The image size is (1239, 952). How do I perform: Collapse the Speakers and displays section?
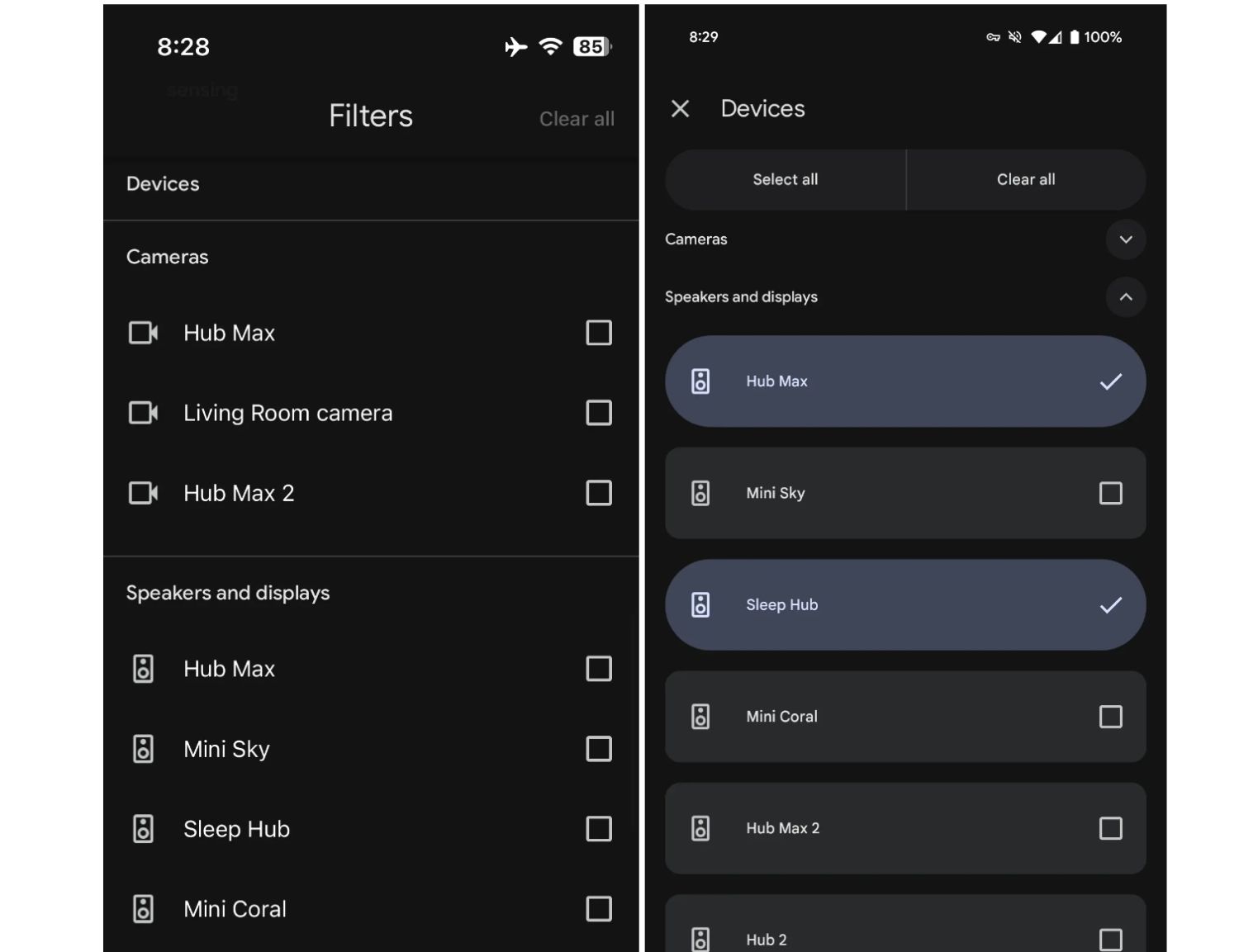point(1125,297)
